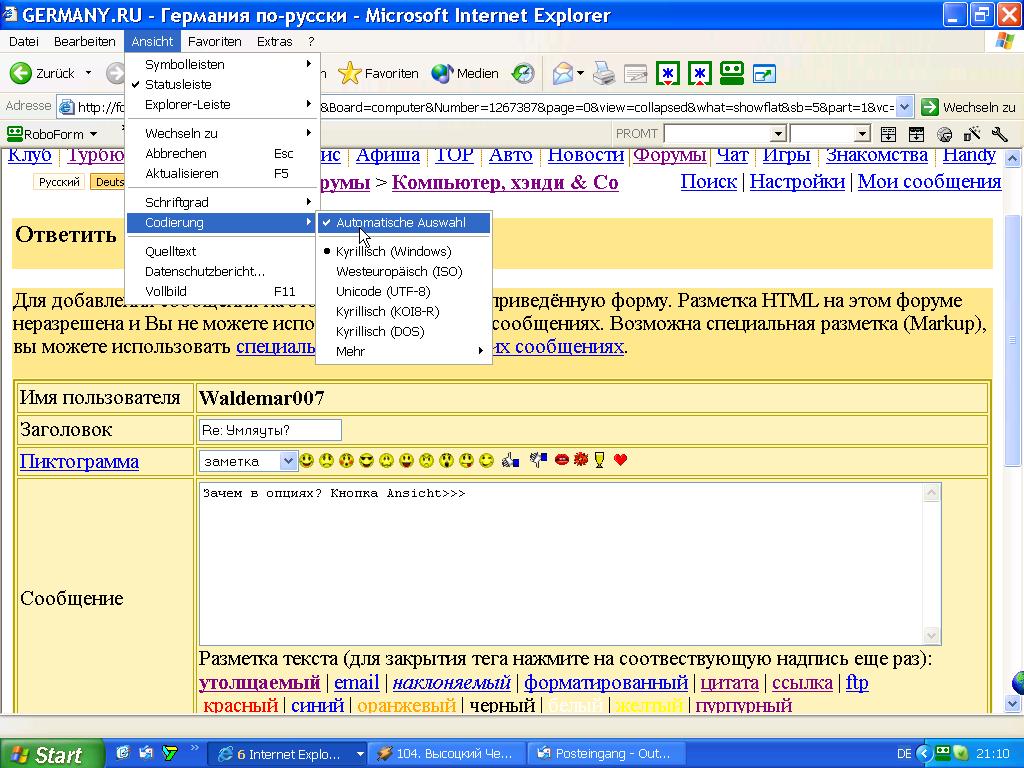Click the page vertical scrollbar down arrow

(x=1013, y=703)
